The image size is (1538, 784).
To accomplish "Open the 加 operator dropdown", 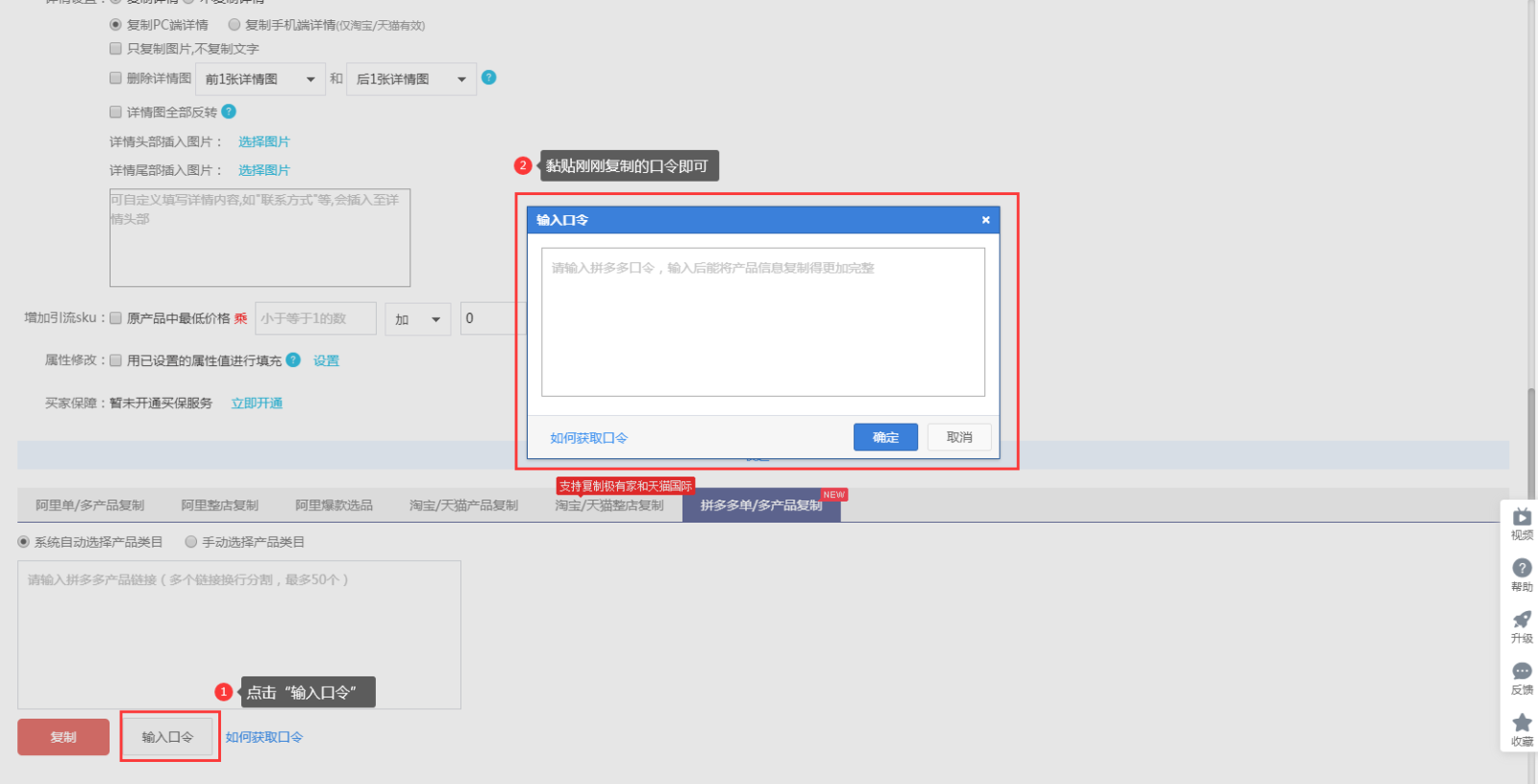I will tap(418, 319).
